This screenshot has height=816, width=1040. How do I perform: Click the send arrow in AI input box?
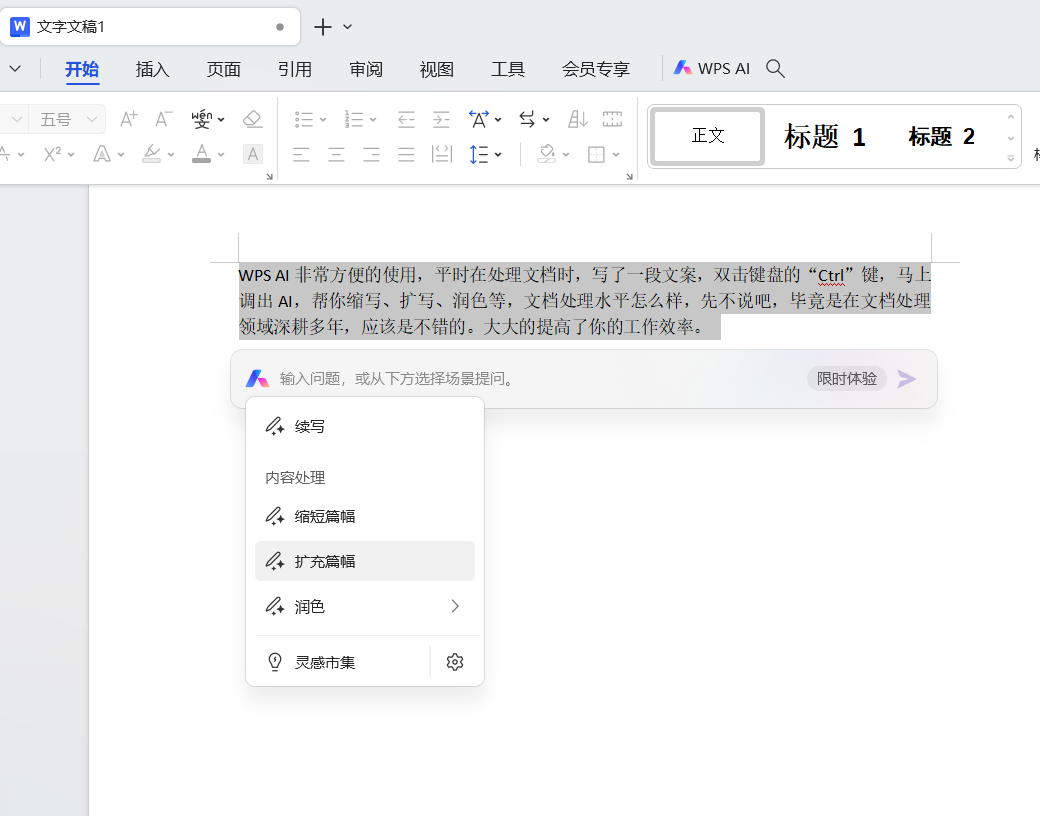(906, 379)
